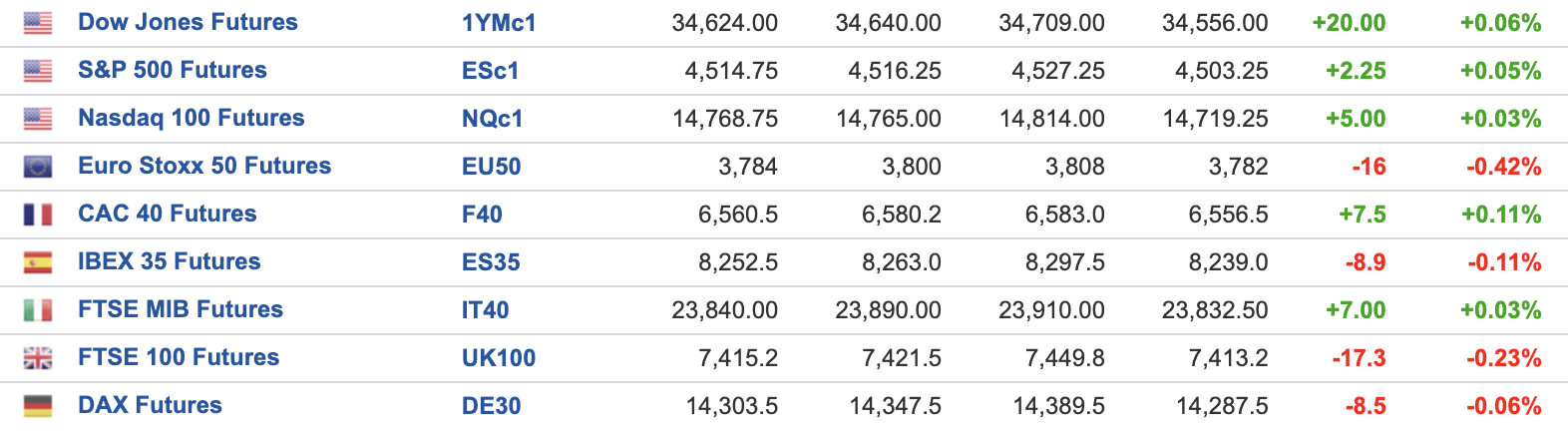Click the Italian flag beside FTSE MIB Futures

point(38,310)
